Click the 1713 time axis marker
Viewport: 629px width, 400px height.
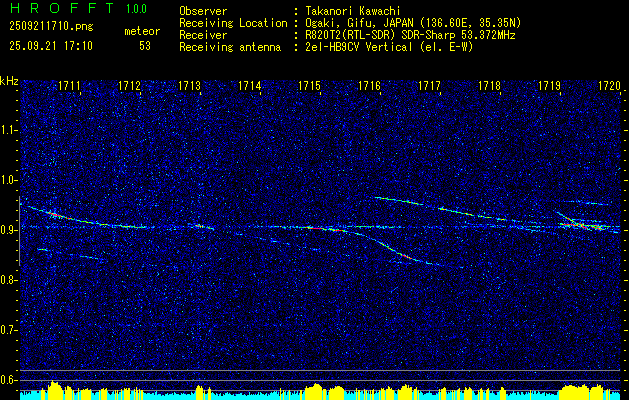[189, 85]
